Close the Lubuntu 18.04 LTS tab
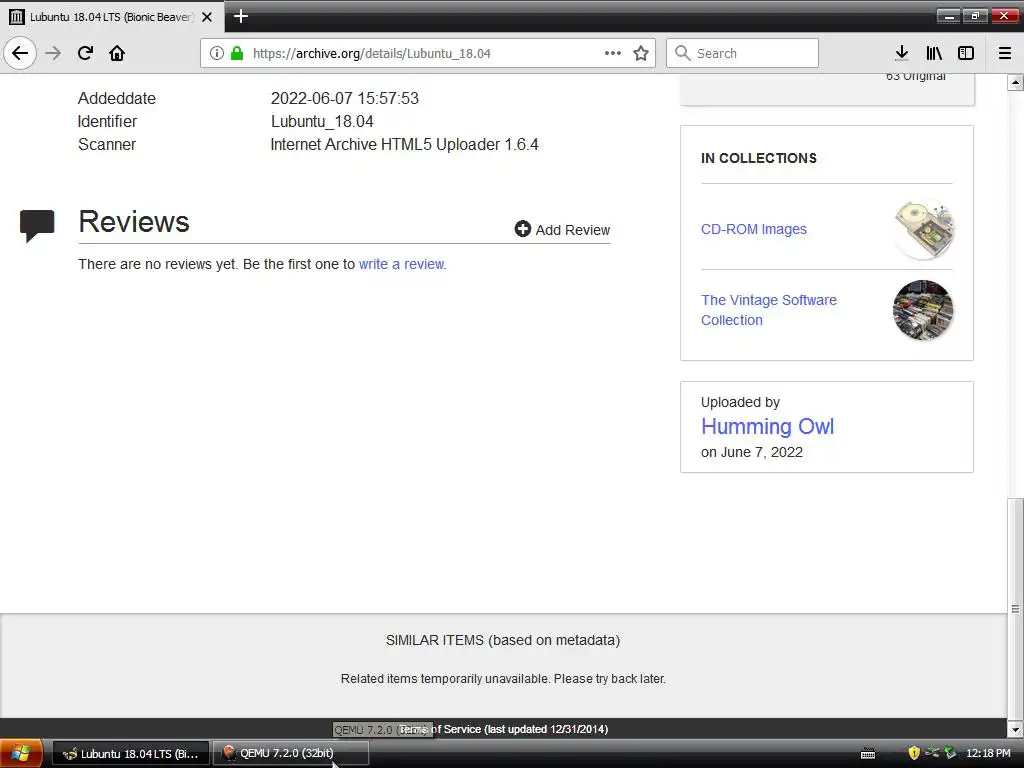 [x=207, y=17]
